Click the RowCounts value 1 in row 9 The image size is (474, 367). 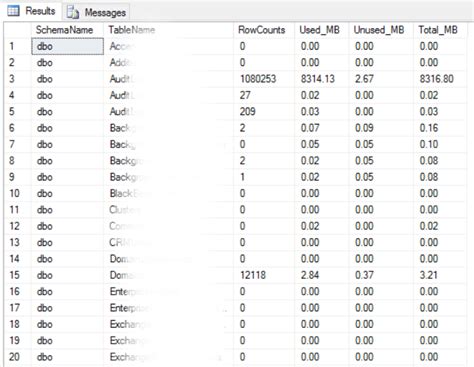(242, 177)
